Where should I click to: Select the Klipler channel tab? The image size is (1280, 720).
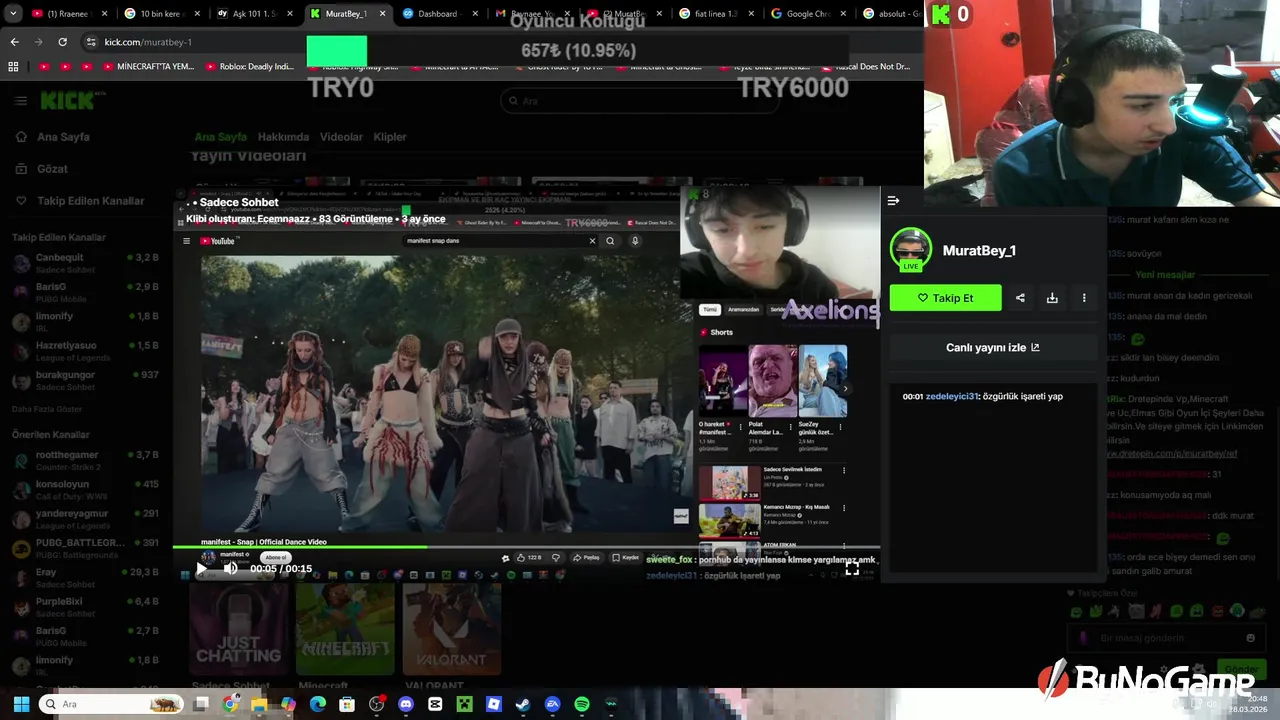(x=390, y=137)
